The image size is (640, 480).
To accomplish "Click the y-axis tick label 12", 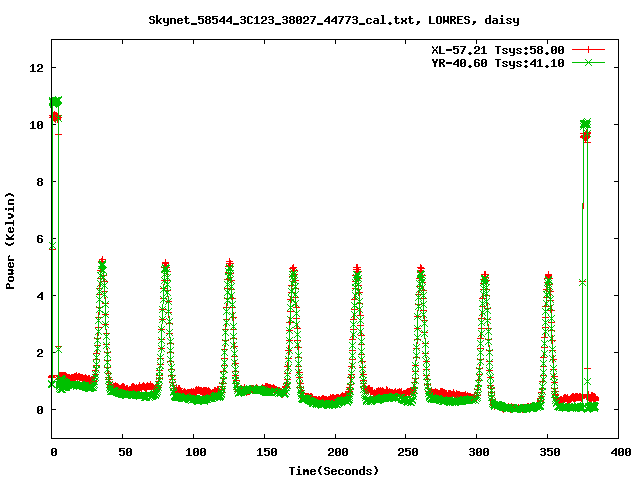I will click(x=37, y=68).
